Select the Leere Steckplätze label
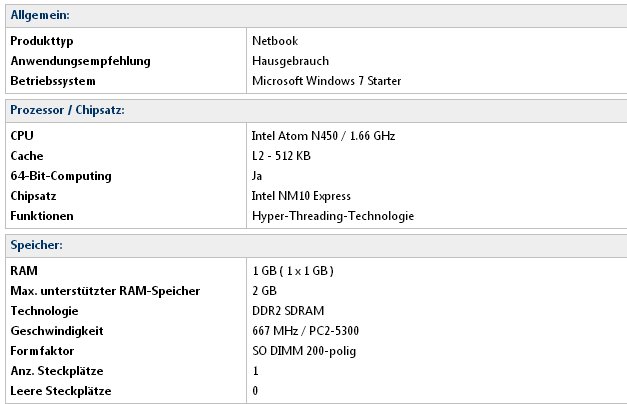This screenshot has height=404, width=627. coord(61,391)
